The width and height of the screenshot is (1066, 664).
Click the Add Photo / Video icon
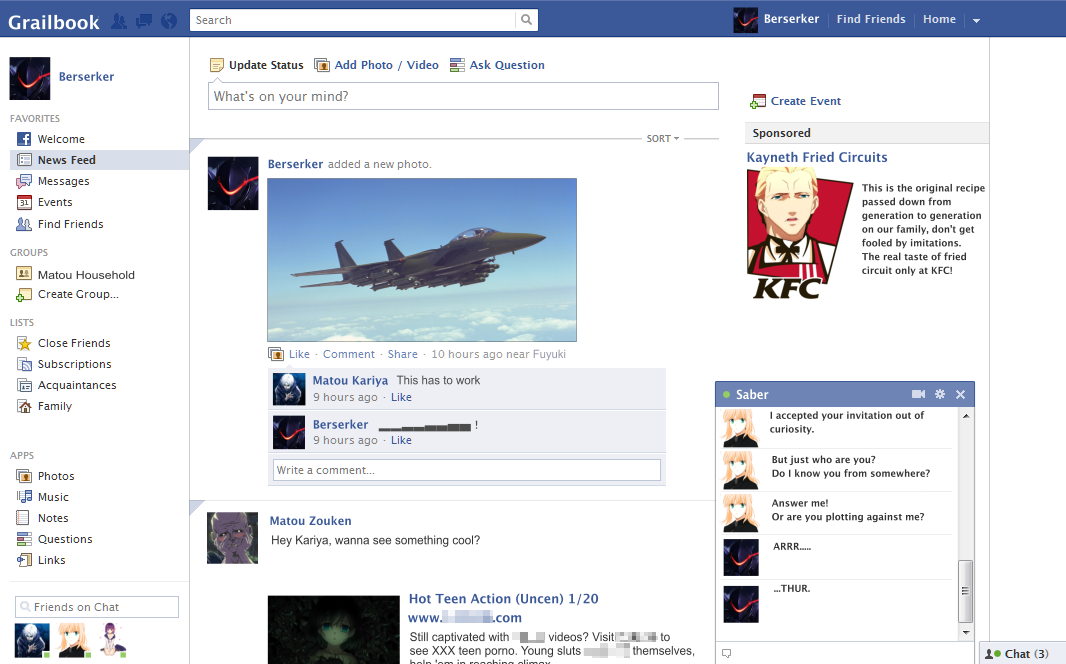322,65
